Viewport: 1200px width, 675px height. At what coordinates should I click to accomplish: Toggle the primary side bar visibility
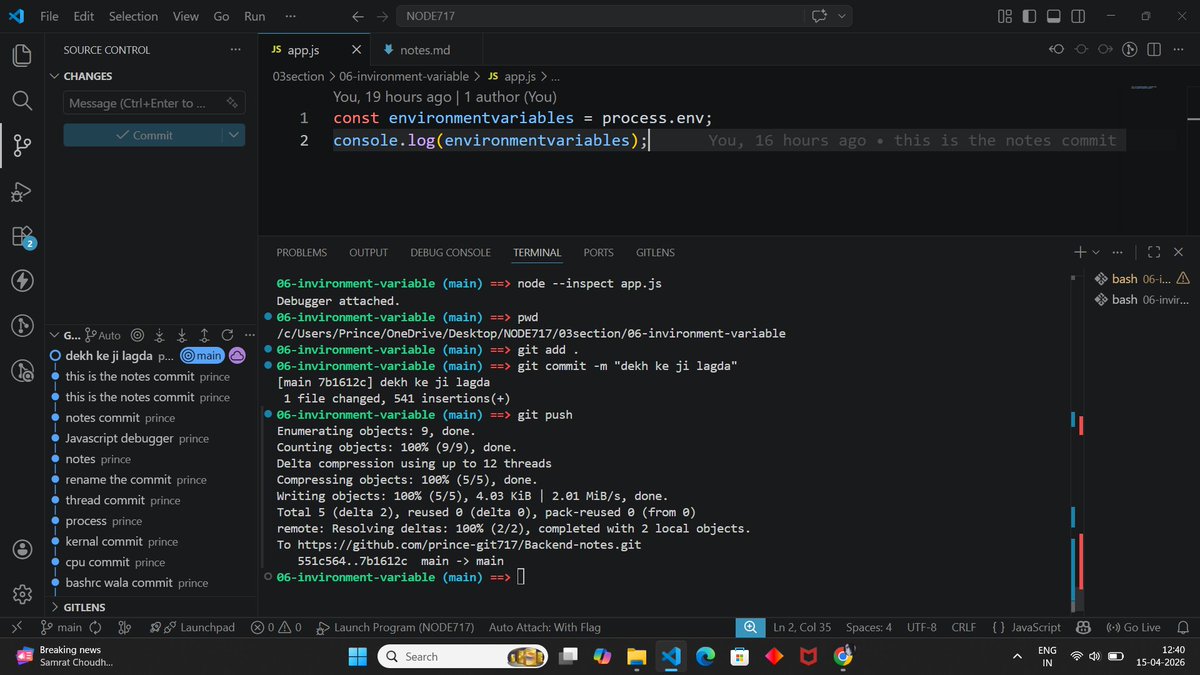pos(1028,16)
